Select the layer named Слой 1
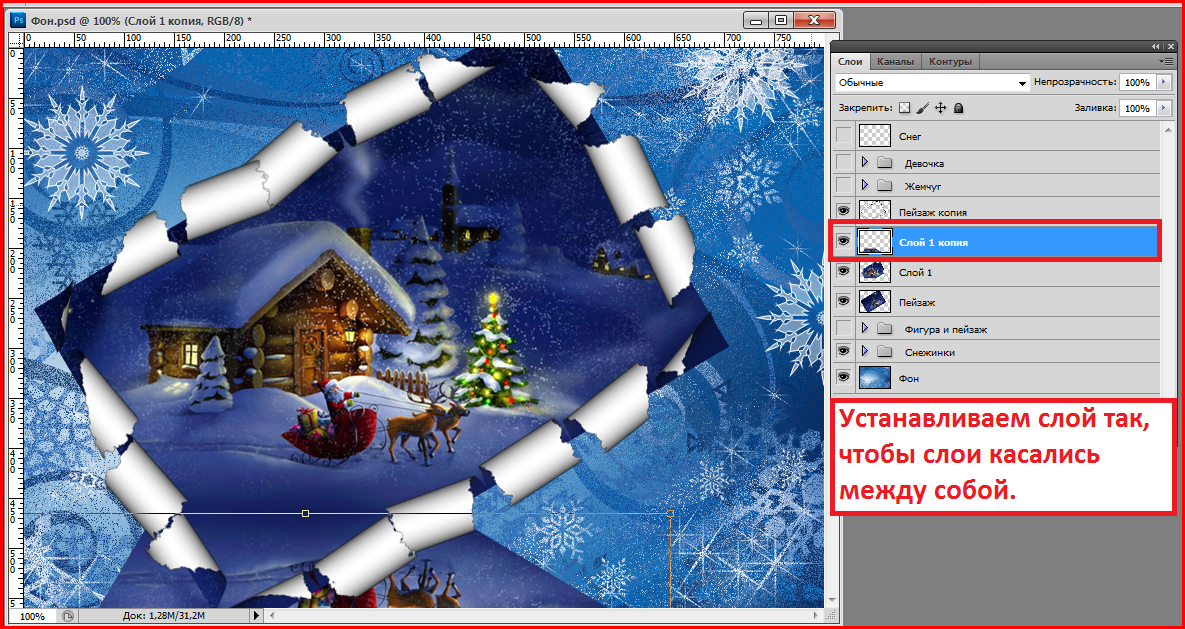The width and height of the screenshot is (1185, 629). 916,271
